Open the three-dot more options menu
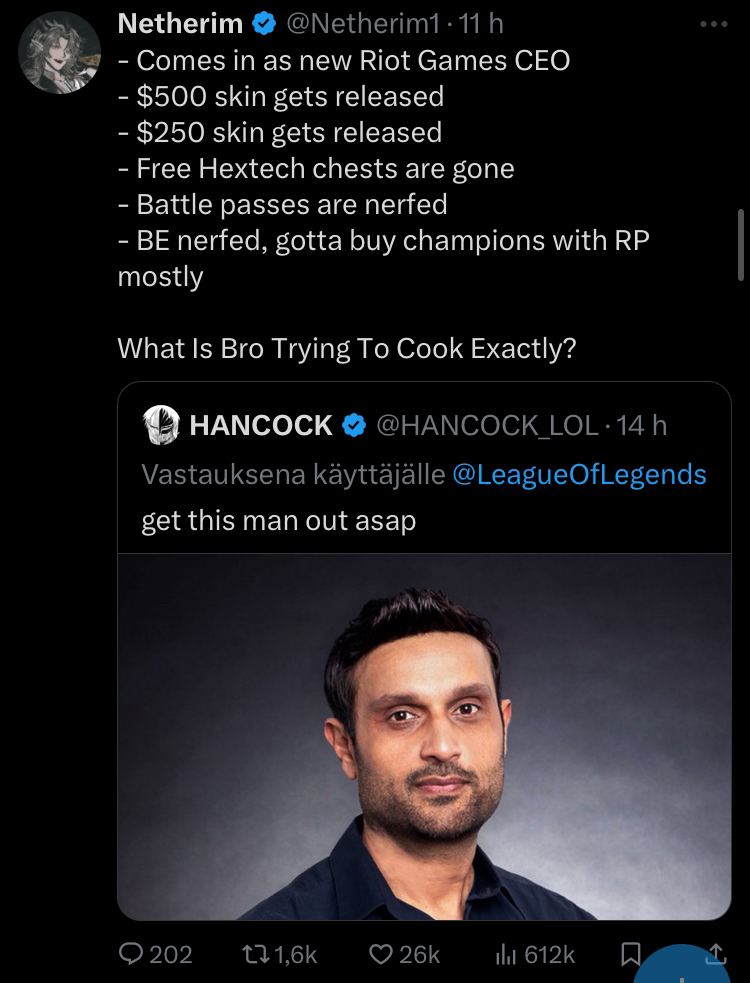This screenshot has height=983, width=750. 714,23
